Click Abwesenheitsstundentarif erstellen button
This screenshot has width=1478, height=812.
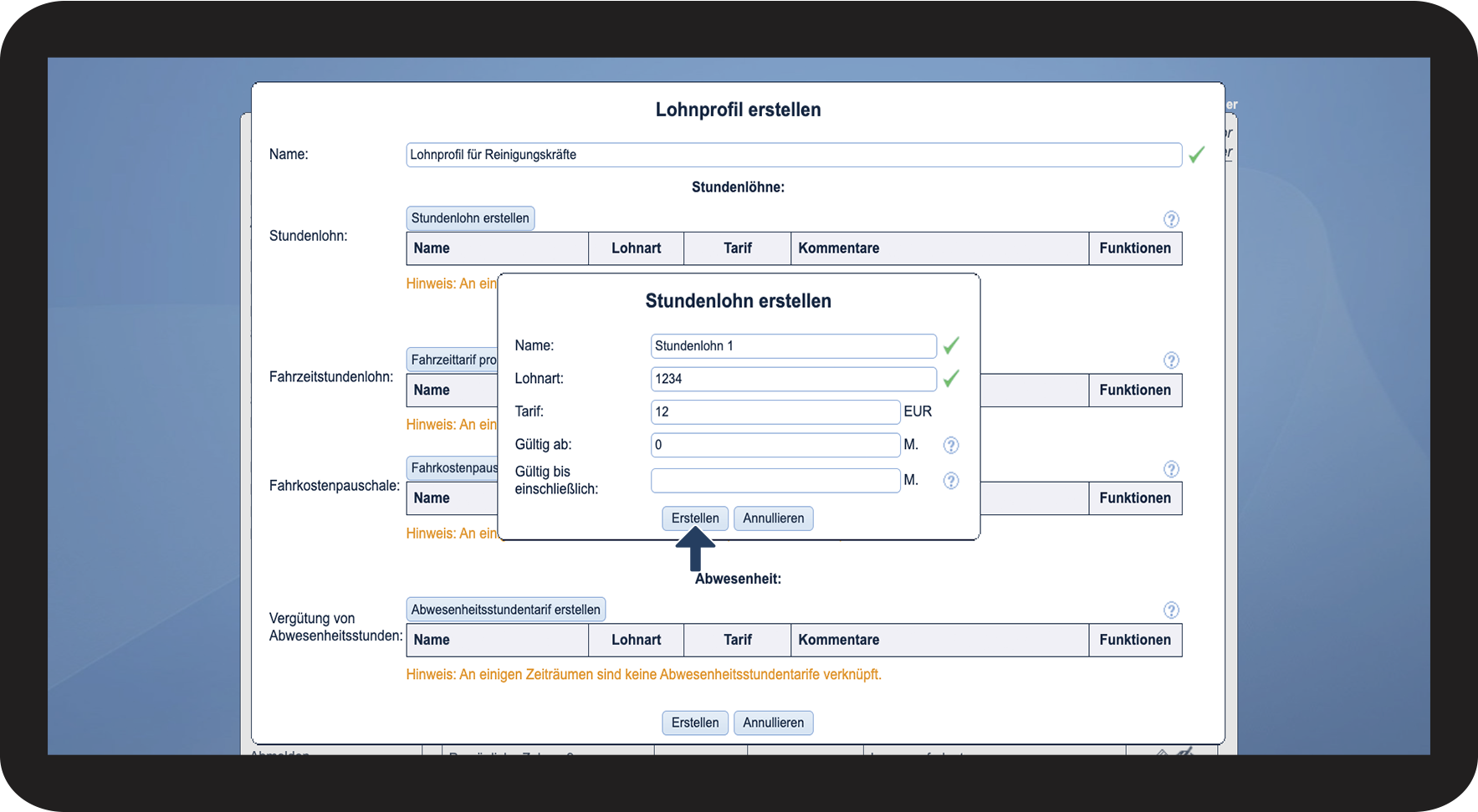coord(505,610)
